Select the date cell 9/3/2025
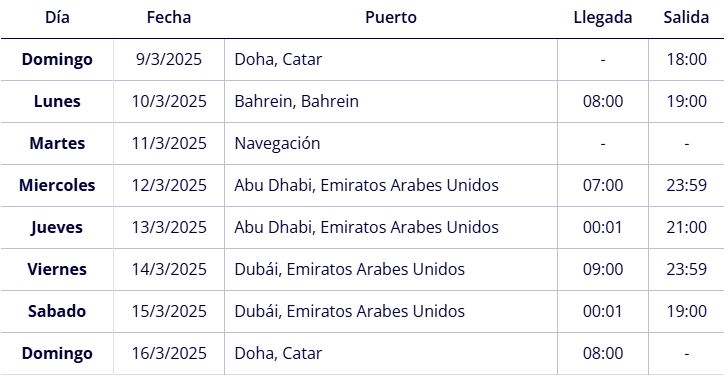The height and width of the screenshot is (377, 728). [169, 59]
